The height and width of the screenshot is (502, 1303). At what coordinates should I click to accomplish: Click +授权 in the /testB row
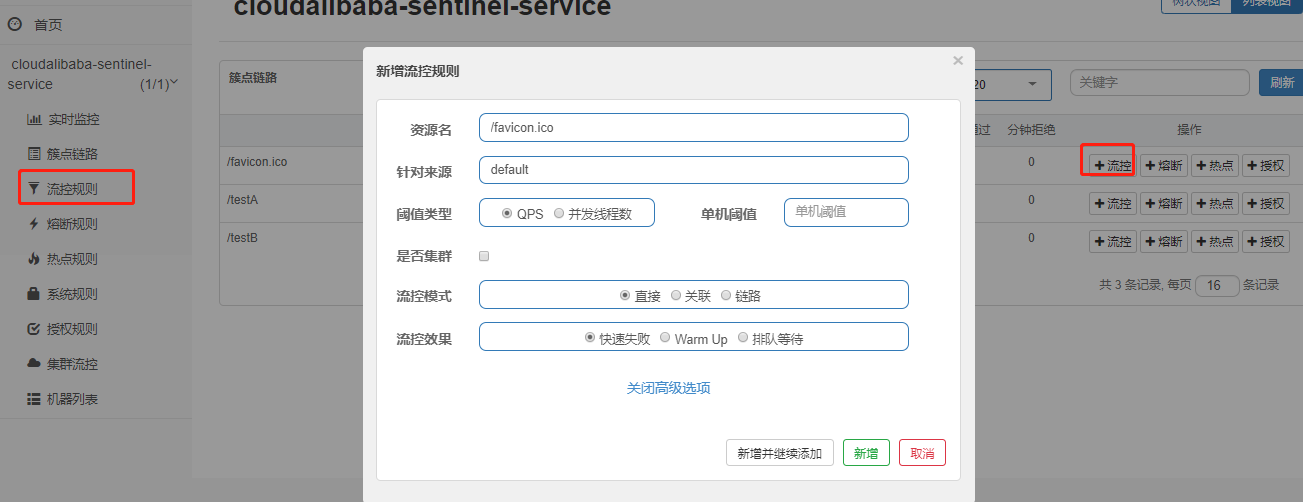click(x=1265, y=241)
